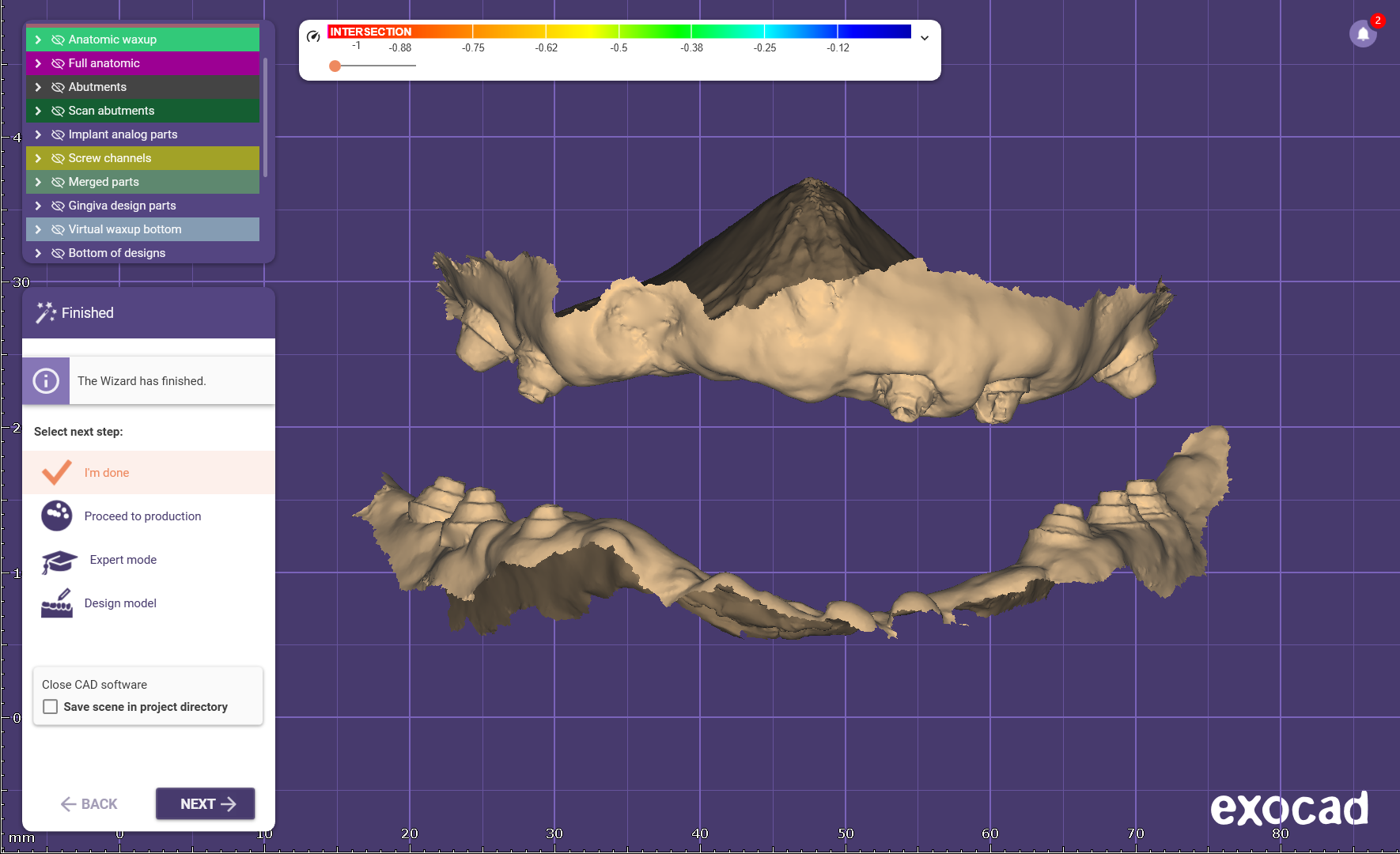
Task: Expand the Abutments tree entry
Action: [38, 87]
